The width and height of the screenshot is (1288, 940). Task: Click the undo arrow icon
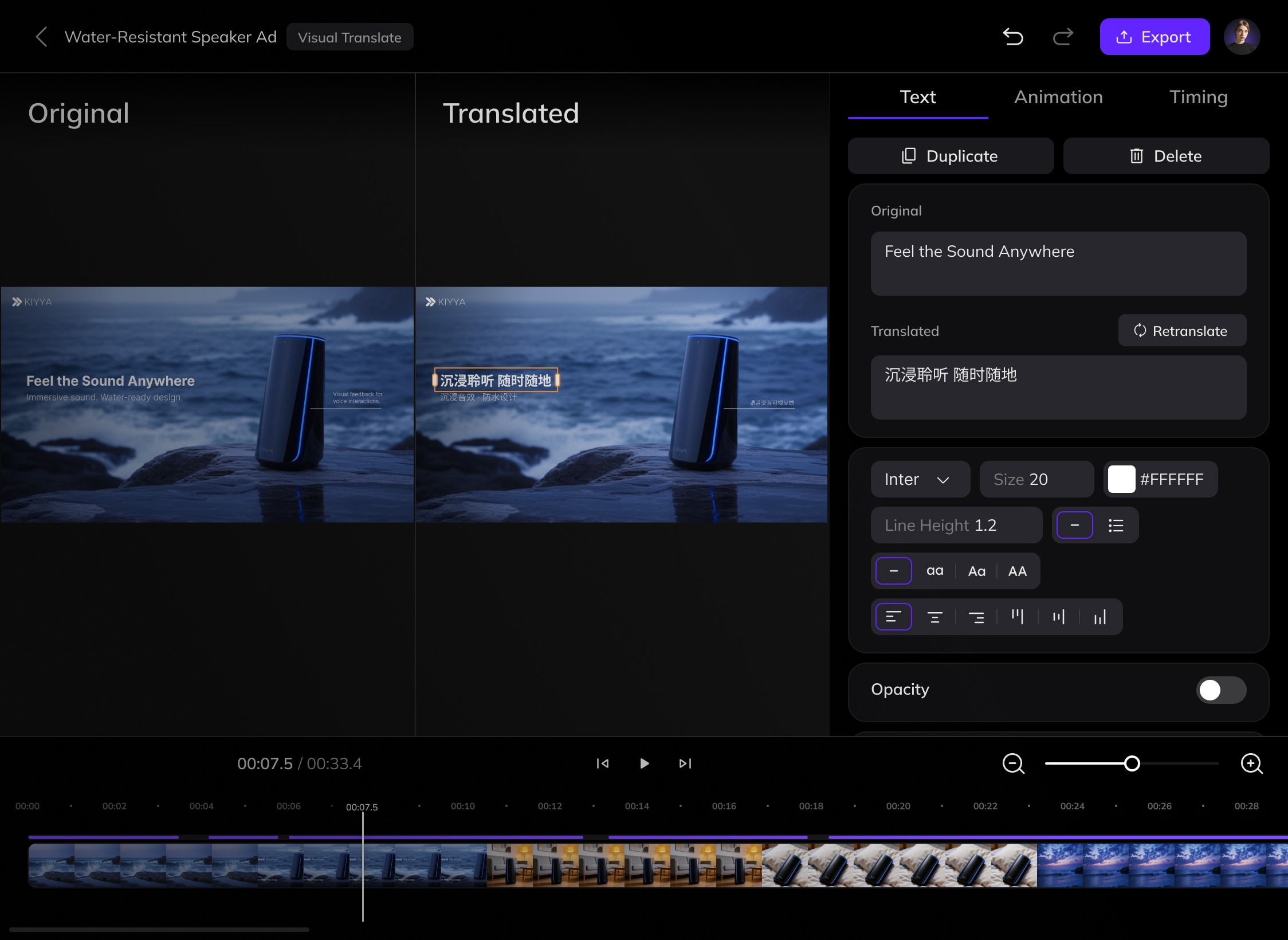[x=1013, y=37]
